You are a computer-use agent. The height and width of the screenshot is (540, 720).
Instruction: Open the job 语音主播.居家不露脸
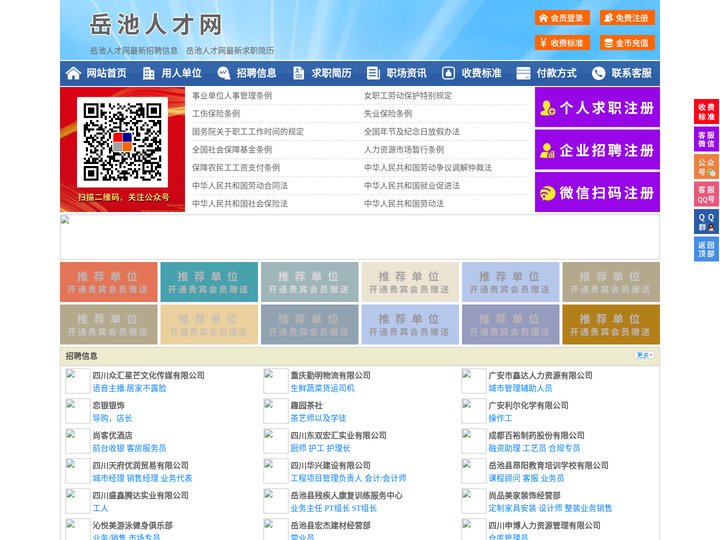click(129, 388)
